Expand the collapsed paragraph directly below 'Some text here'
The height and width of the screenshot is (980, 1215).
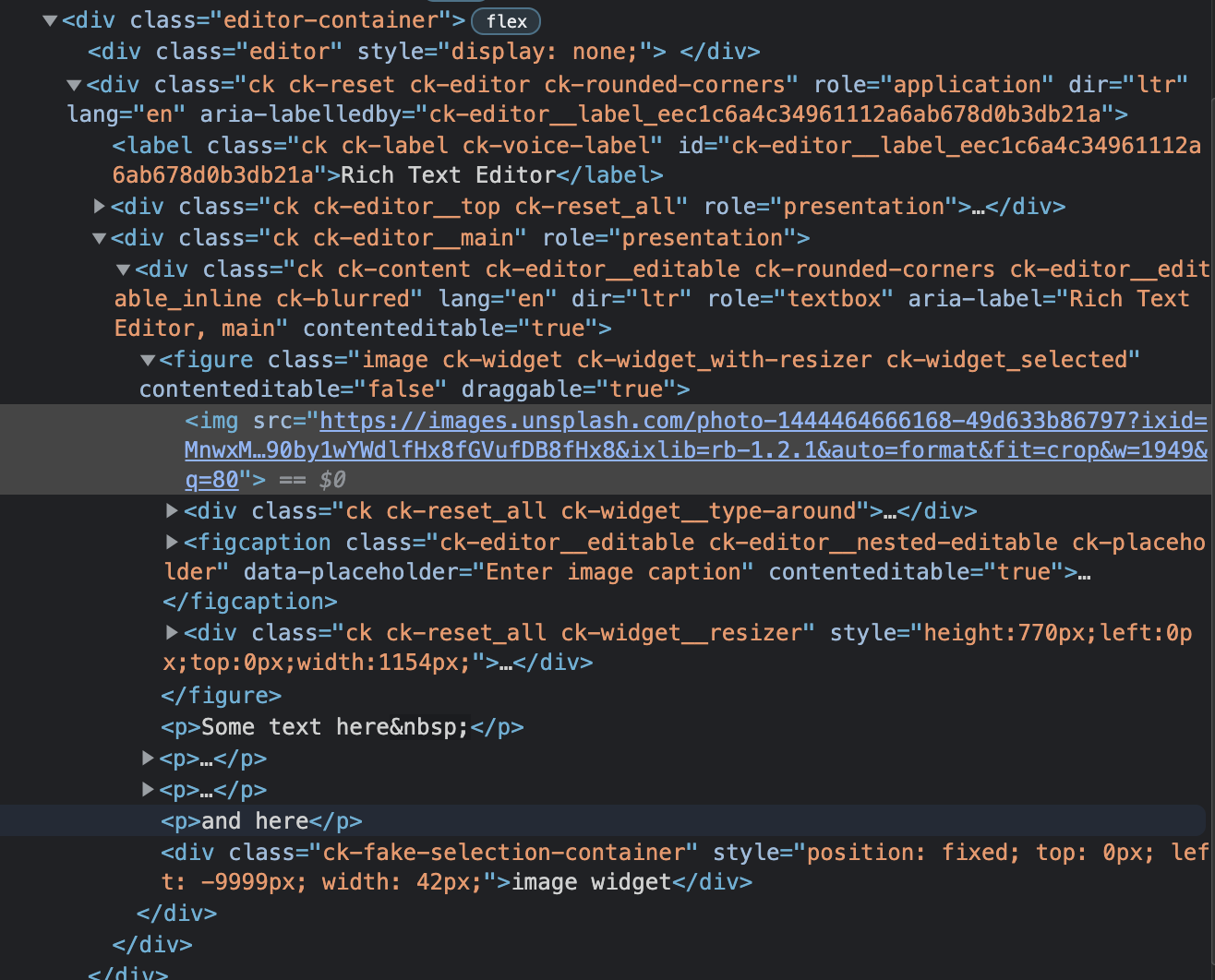[x=148, y=759]
